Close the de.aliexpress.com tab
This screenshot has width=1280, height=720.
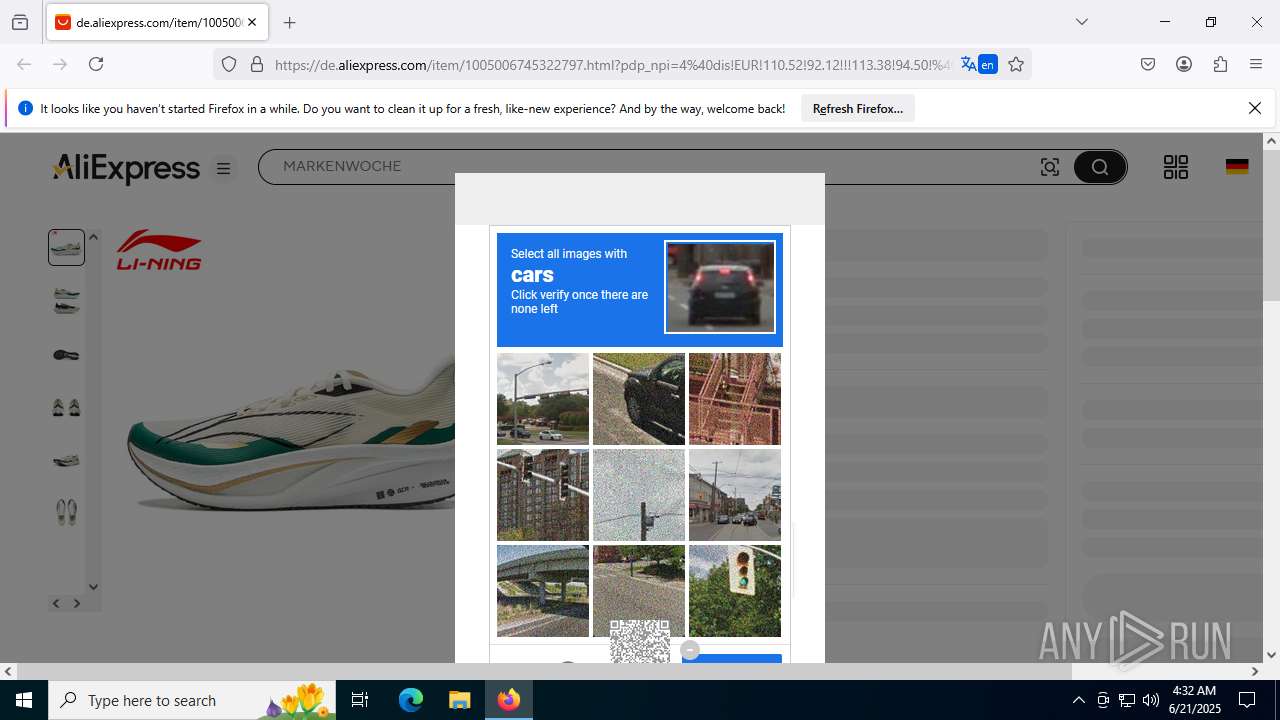252,22
